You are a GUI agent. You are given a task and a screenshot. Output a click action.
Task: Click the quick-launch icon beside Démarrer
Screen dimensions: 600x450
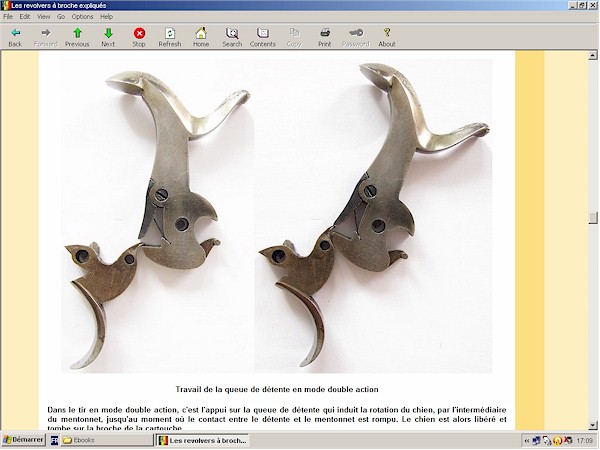pos(54,440)
